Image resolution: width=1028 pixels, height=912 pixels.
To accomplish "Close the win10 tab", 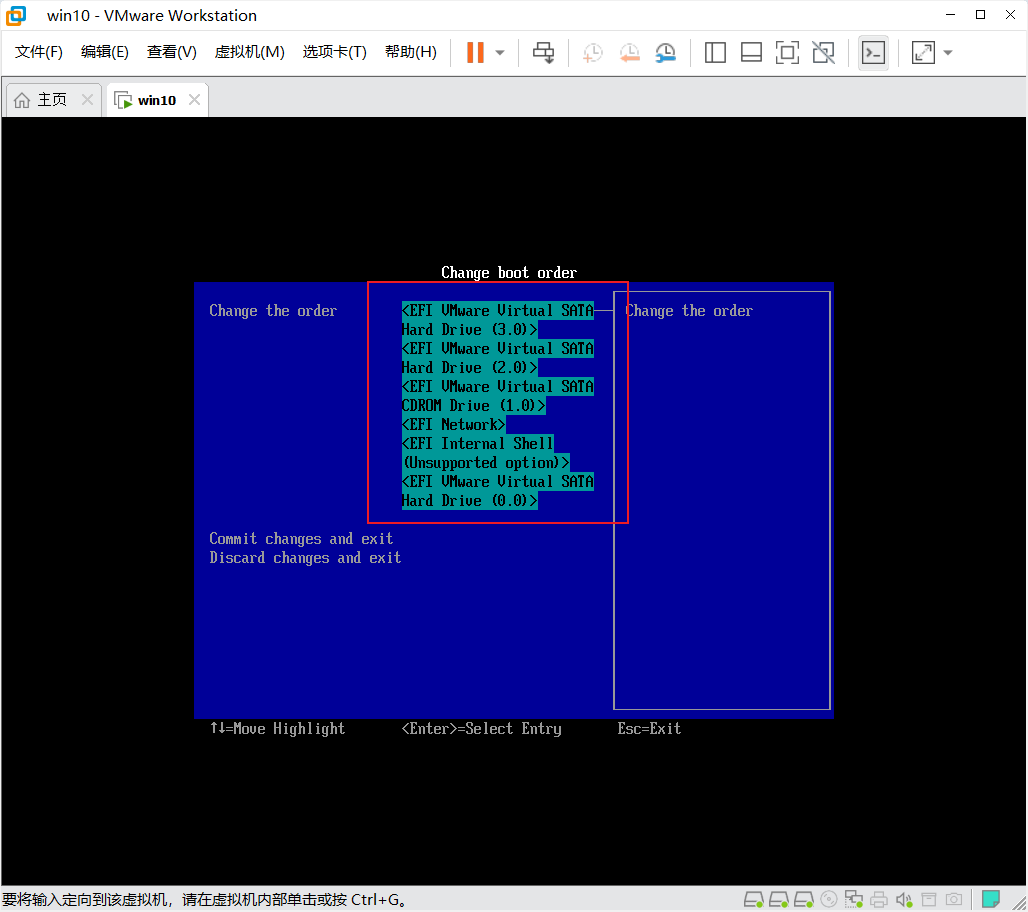I will point(194,100).
